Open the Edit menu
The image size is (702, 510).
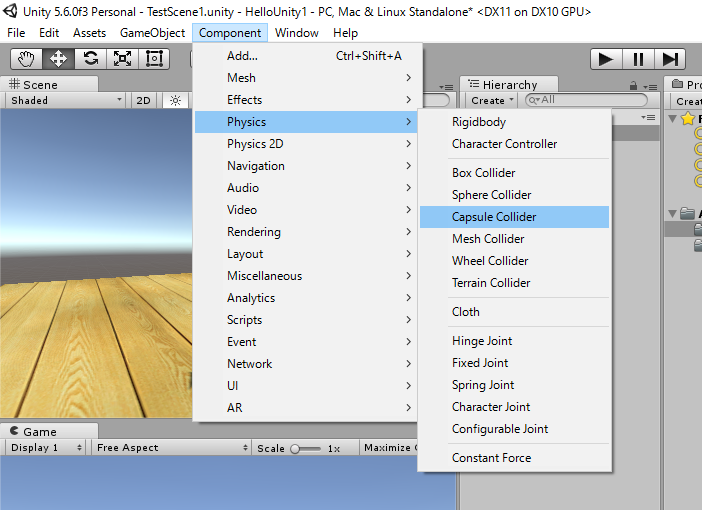tap(49, 33)
